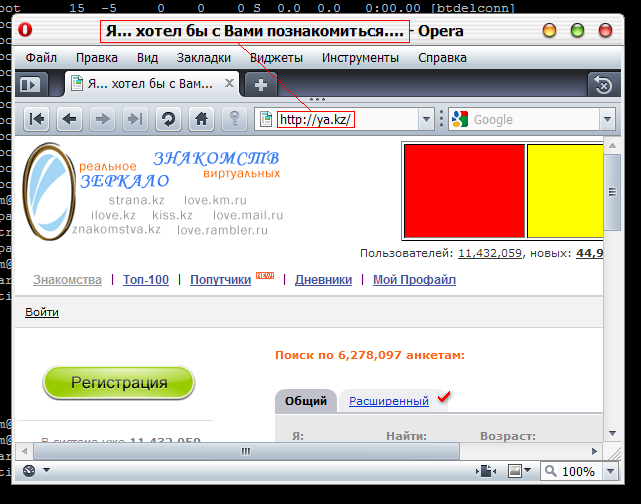Screen dimensions: 641x504
Task: Click the toolbar separator grip dots
Action: pos(441,119)
